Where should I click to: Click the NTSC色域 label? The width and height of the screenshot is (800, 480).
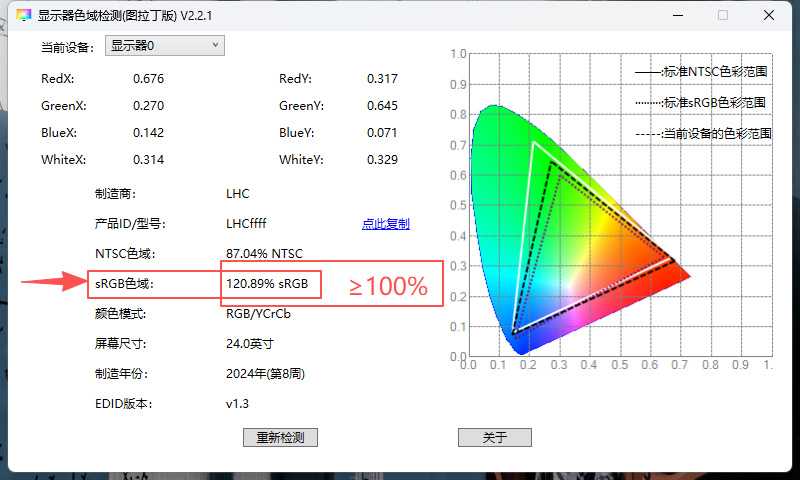125,254
